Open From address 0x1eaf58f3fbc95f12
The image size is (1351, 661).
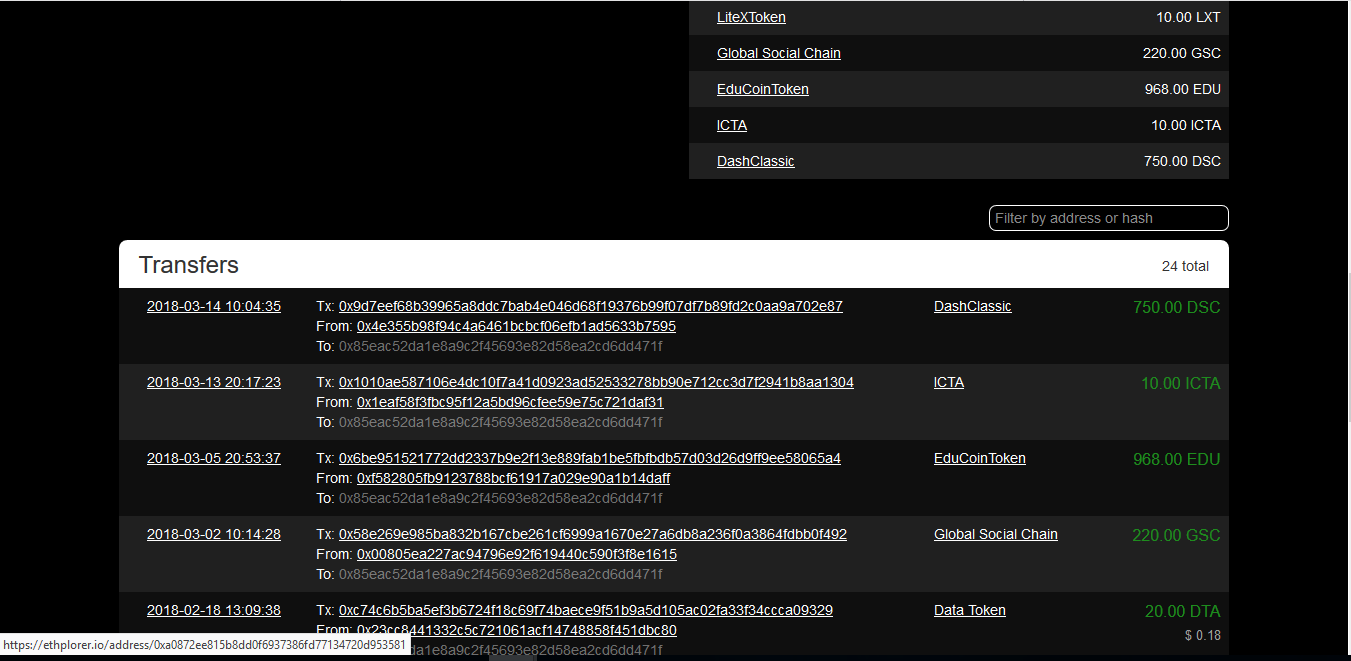pos(510,402)
